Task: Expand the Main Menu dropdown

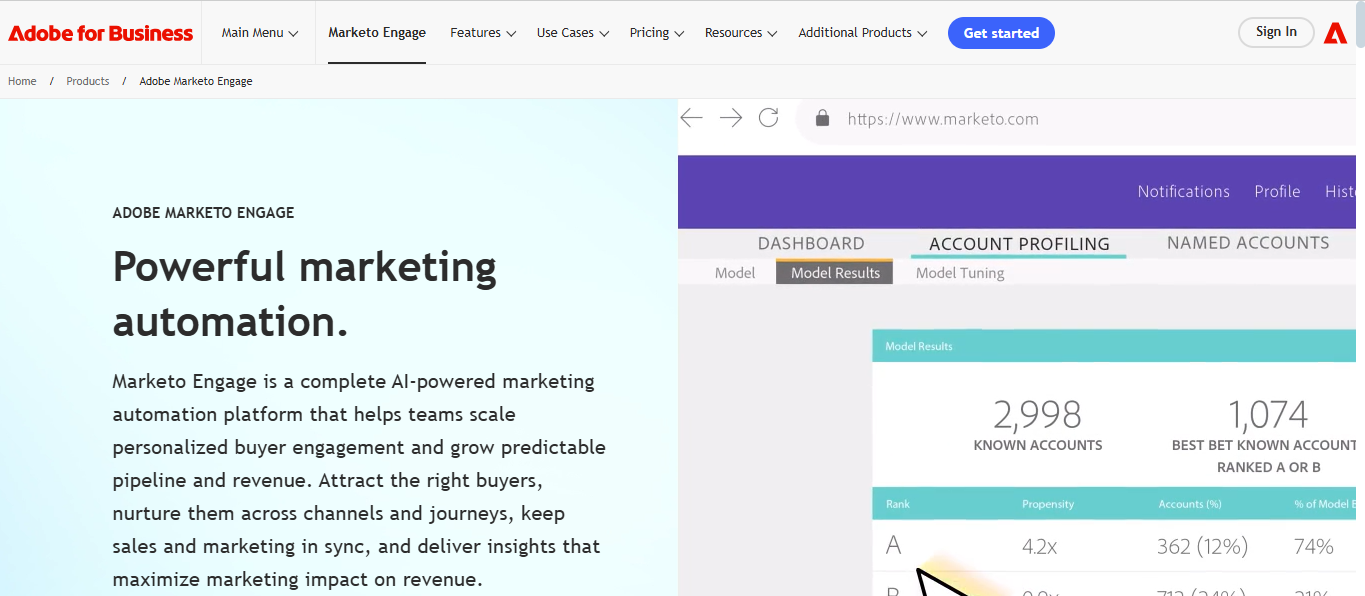Action: coord(260,33)
